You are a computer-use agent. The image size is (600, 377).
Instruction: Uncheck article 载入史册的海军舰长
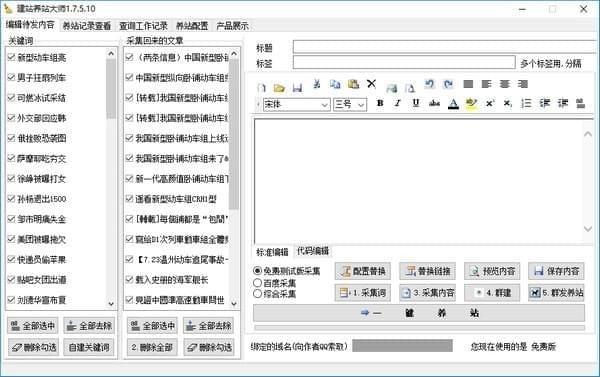[129, 279]
